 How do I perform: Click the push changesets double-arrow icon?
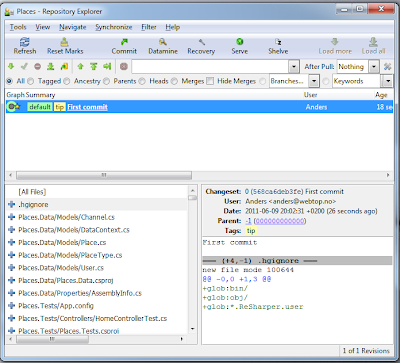93,66
